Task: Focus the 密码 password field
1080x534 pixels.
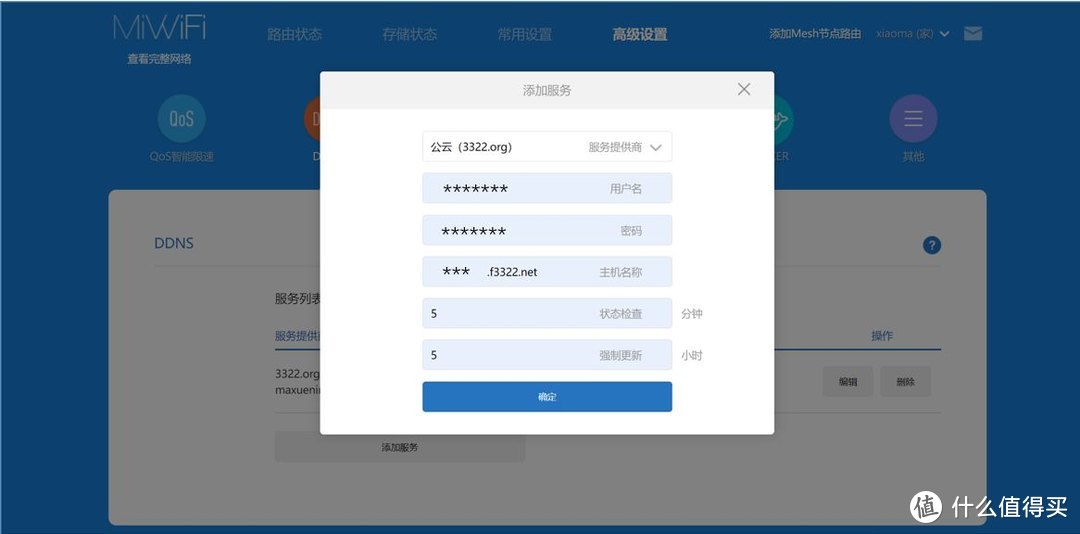Action: coord(547,230)
